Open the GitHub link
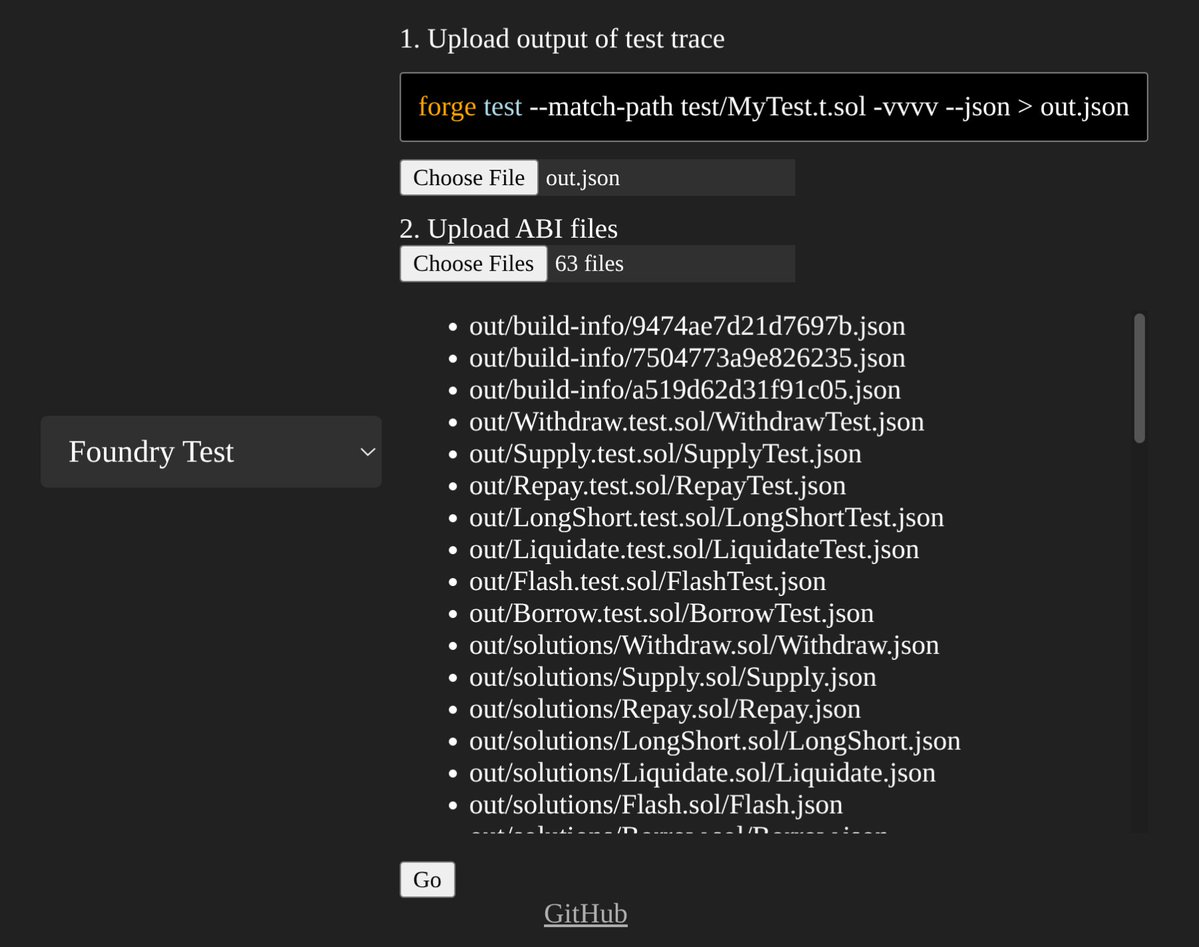 pyautogui.click(x=585, y=913)
